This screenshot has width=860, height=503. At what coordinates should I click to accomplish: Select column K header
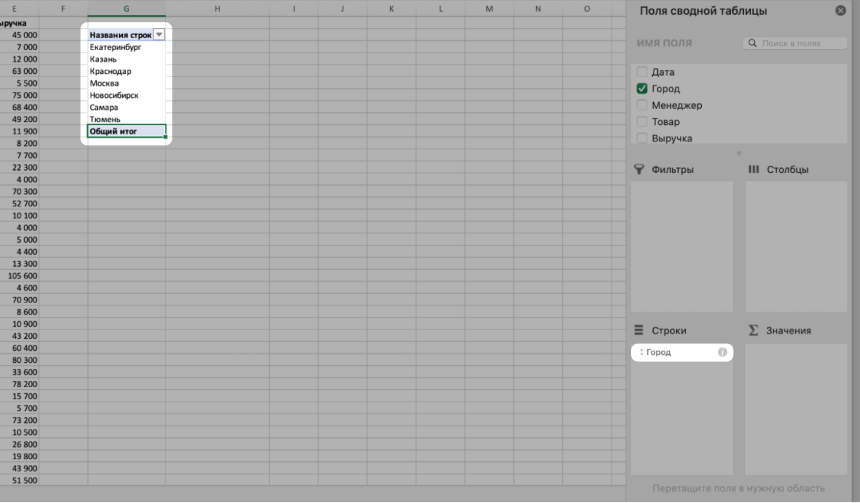(x=392, y=9)
